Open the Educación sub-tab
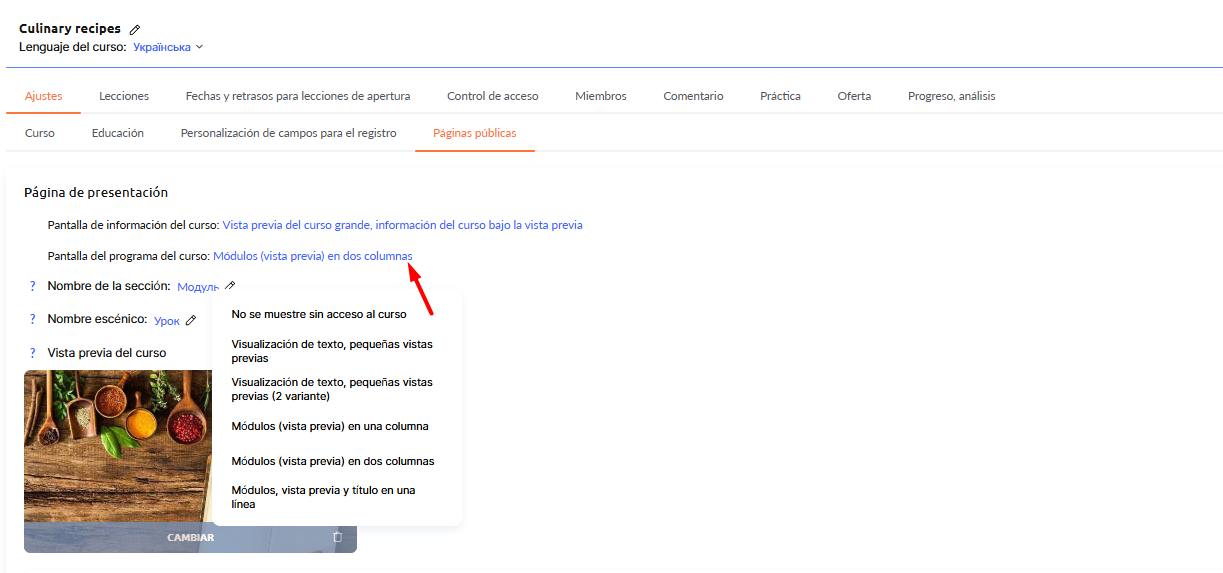Image resolution: width=1223 pixels, height=573 pixels. 118,133
